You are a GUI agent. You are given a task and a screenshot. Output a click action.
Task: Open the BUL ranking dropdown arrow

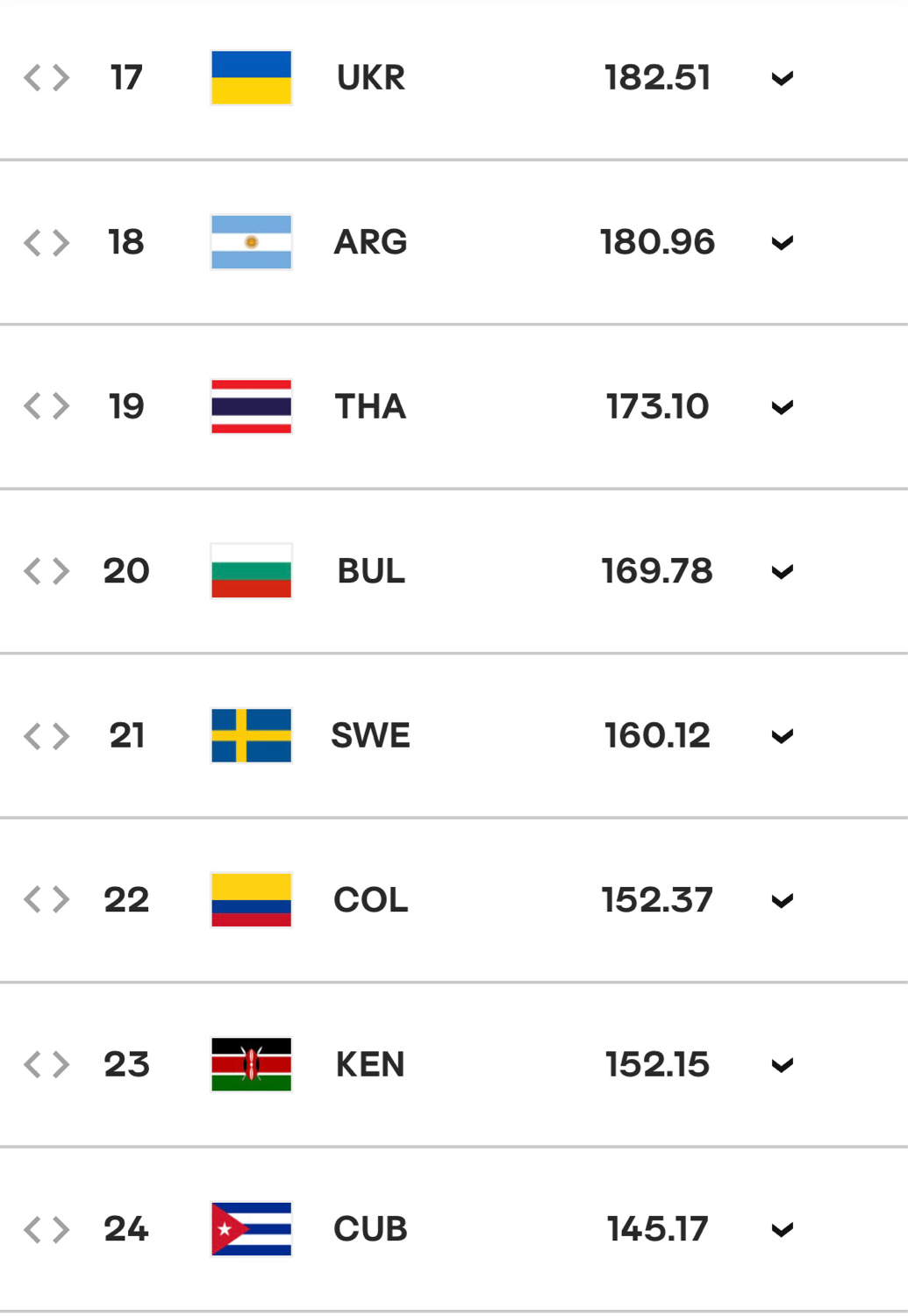[783, 572]
